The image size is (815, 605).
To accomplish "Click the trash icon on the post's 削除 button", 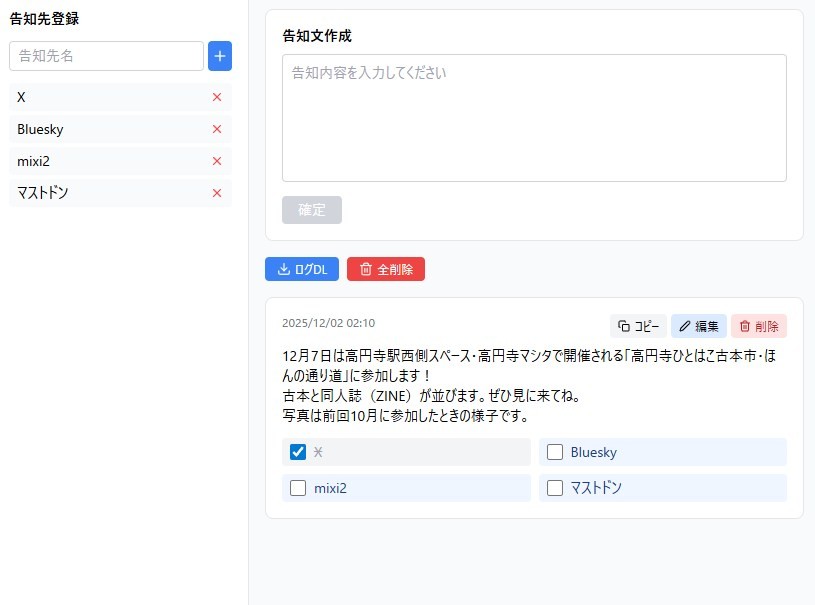I will pyautogui.click(x=746, y=325).
